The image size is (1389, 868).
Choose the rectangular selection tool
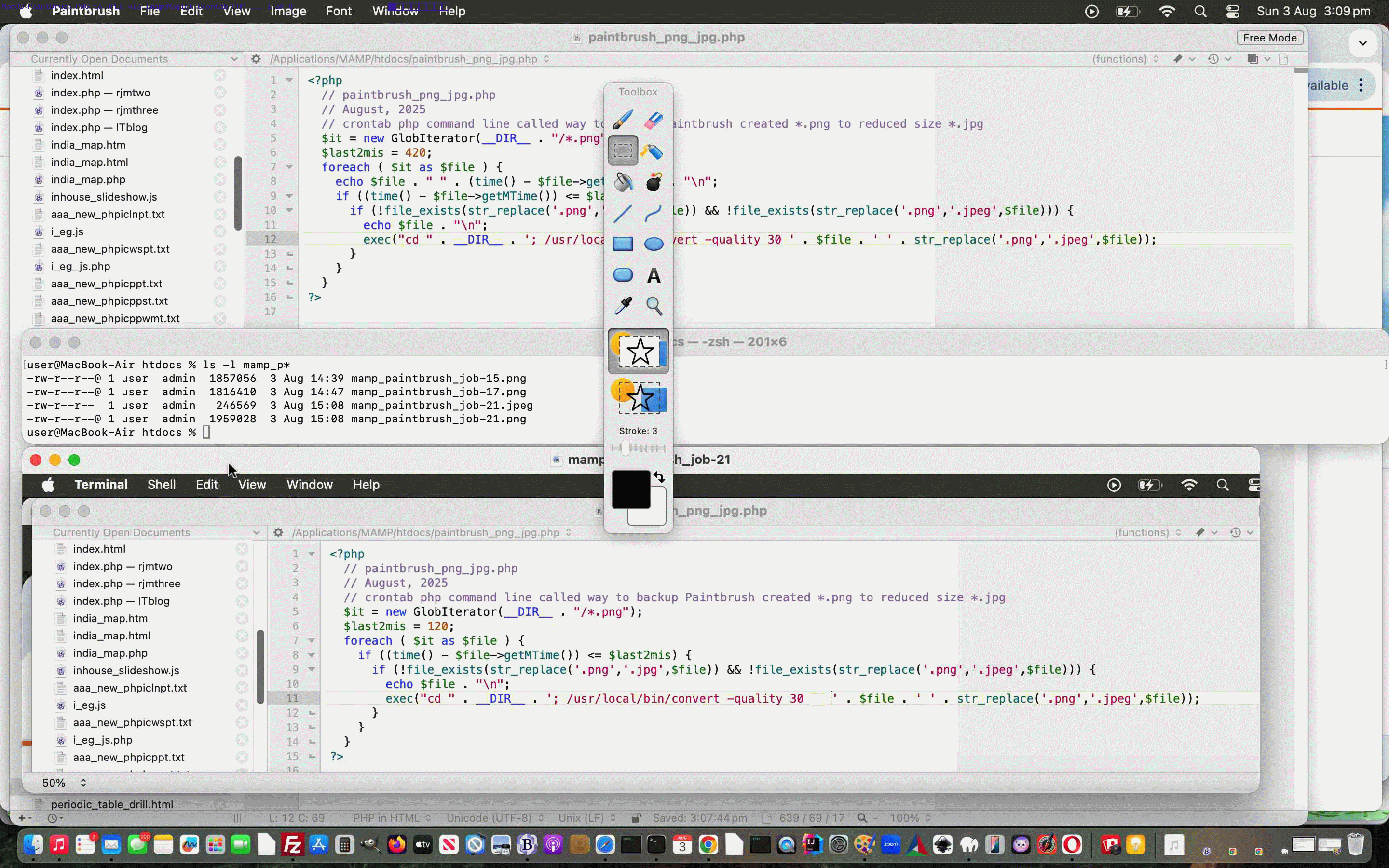pos(623,150)
